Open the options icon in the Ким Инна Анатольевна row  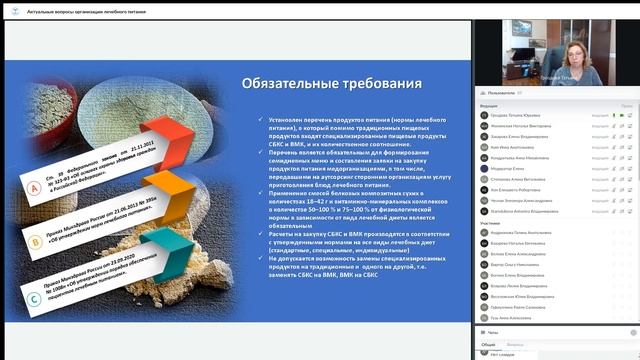click(630, 147)
